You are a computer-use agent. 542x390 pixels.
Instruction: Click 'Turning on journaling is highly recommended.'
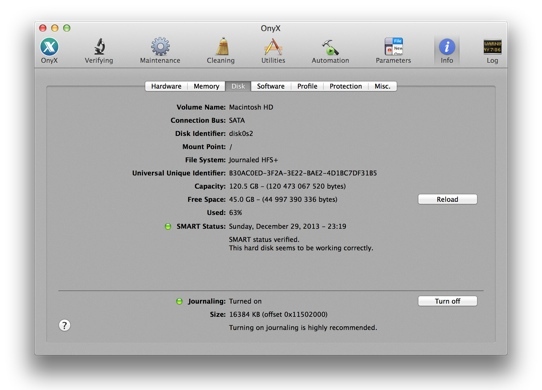(303, 327)
